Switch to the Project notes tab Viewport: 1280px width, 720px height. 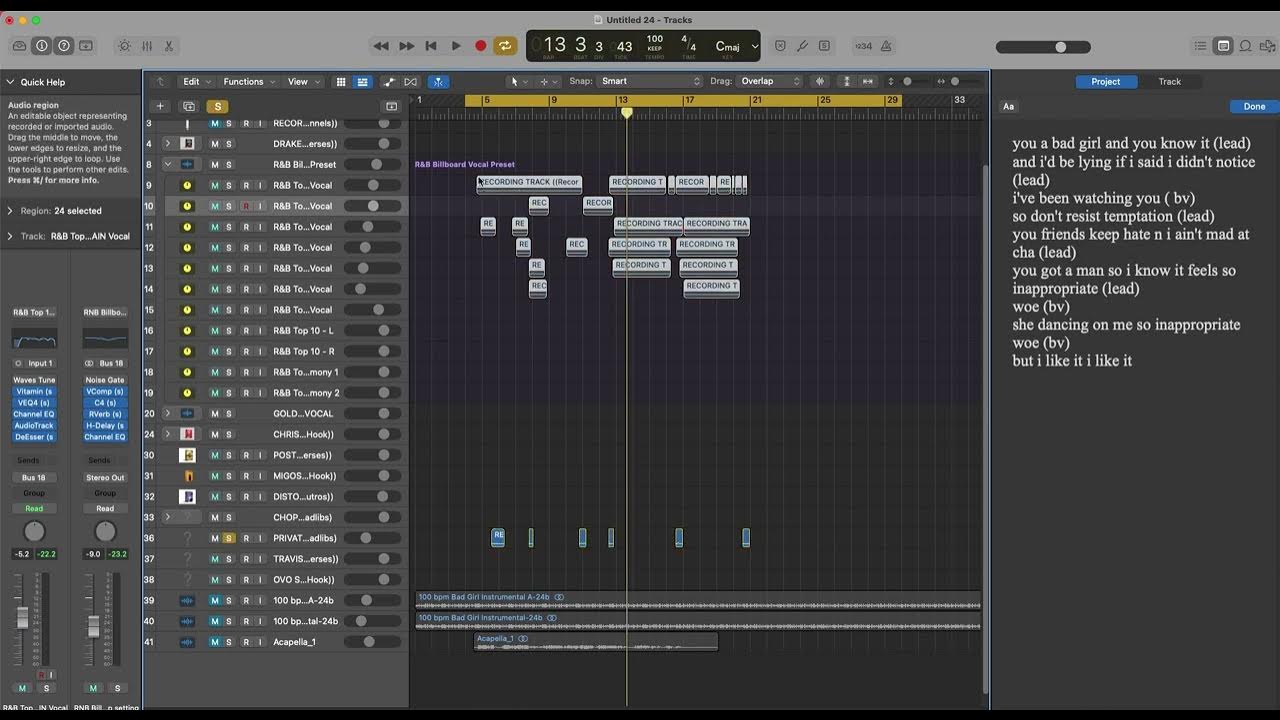[1105, 82]
